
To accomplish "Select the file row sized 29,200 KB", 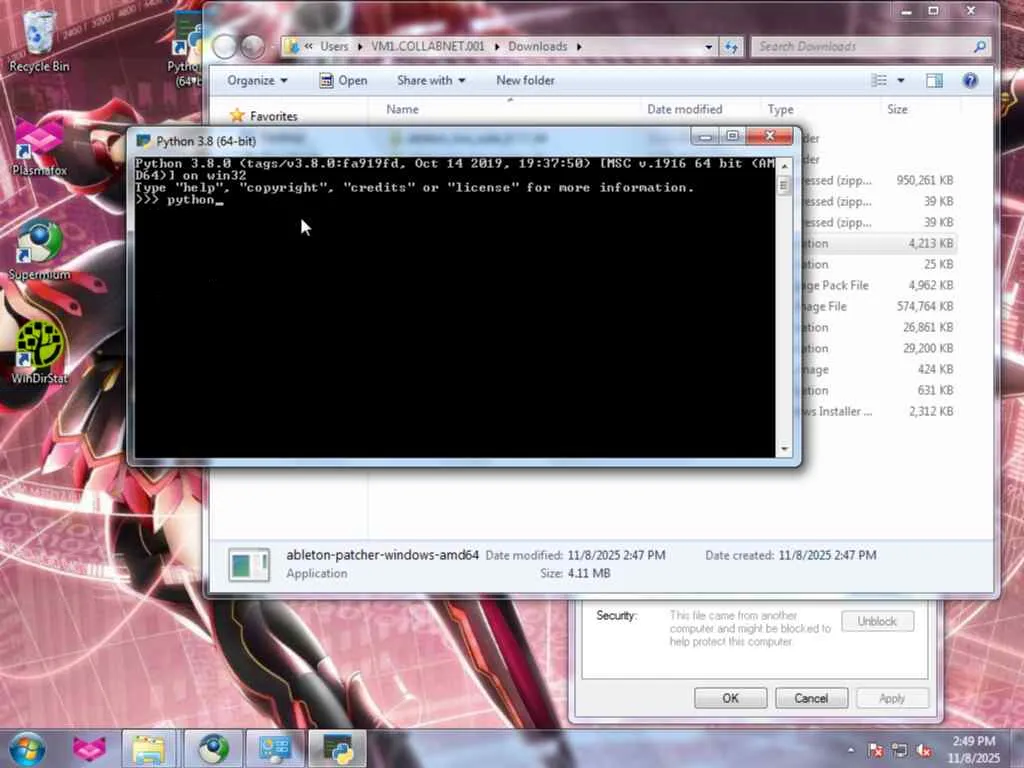I will coord(877,348).
